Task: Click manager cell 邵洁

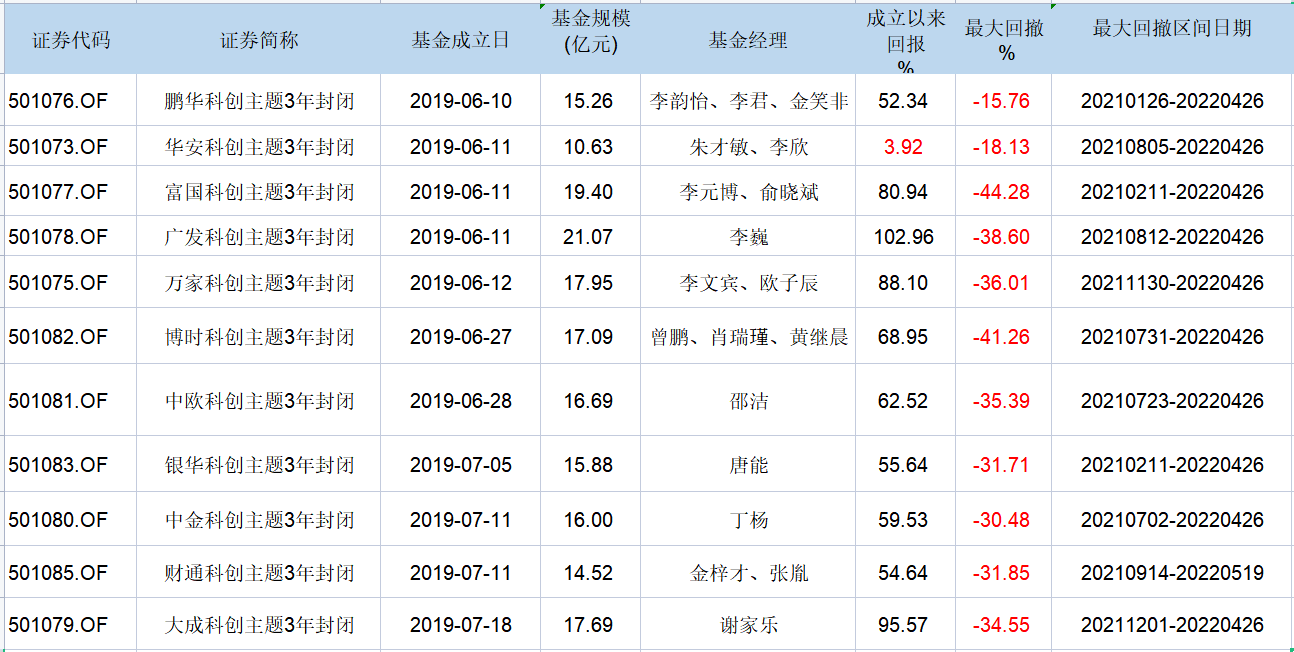Action: (x=749, y=401)
